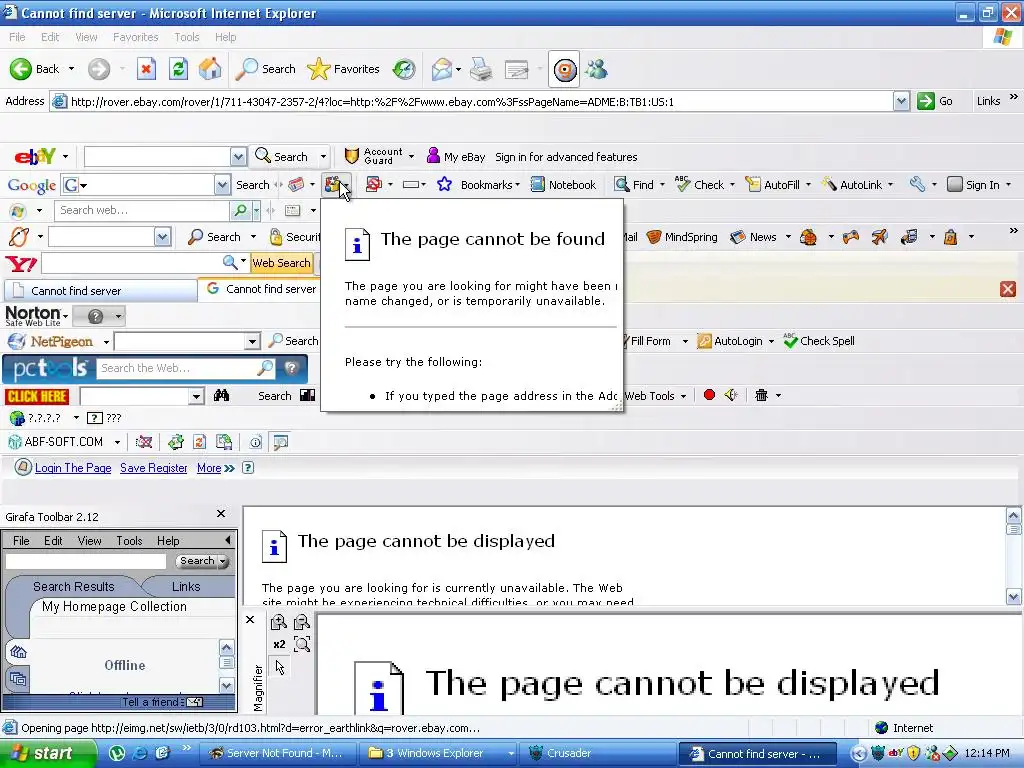The height and width of the screenshot is (768, 1024).
Task: Click the Google toolbar search field
Action: (x=145, y=185)
